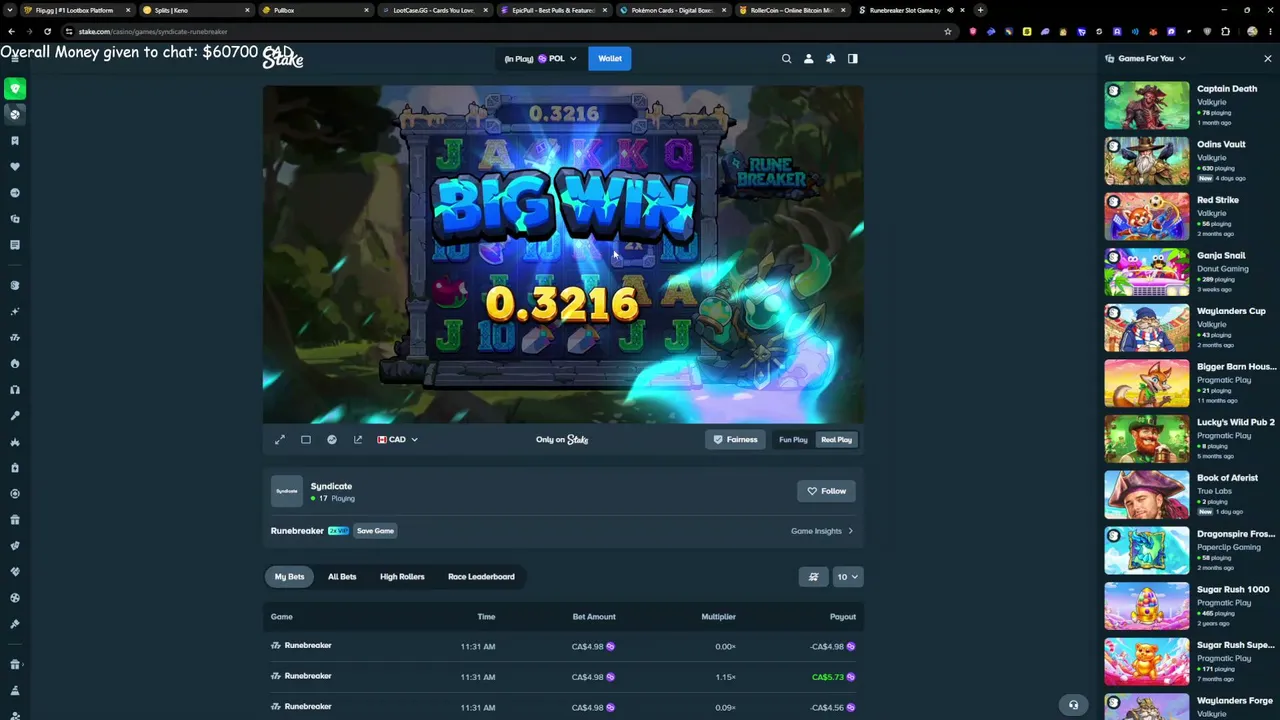Image resolution: width=1280 pixels, height=720 pixels.
Task: Open the Wallet
Action: [x=610, y=59]
